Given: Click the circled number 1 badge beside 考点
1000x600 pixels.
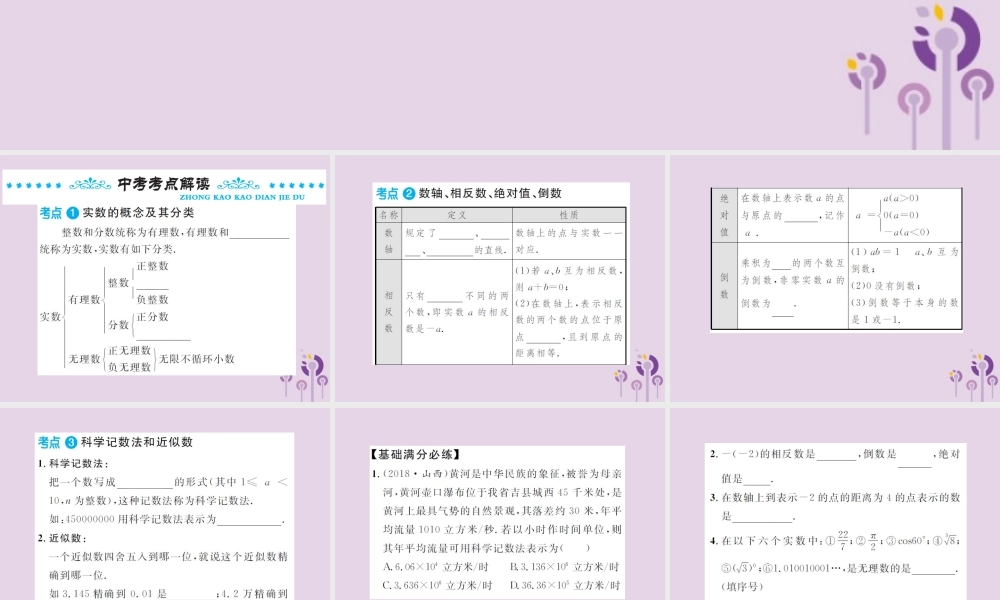Looking at the screenshot, I should 72,213.
